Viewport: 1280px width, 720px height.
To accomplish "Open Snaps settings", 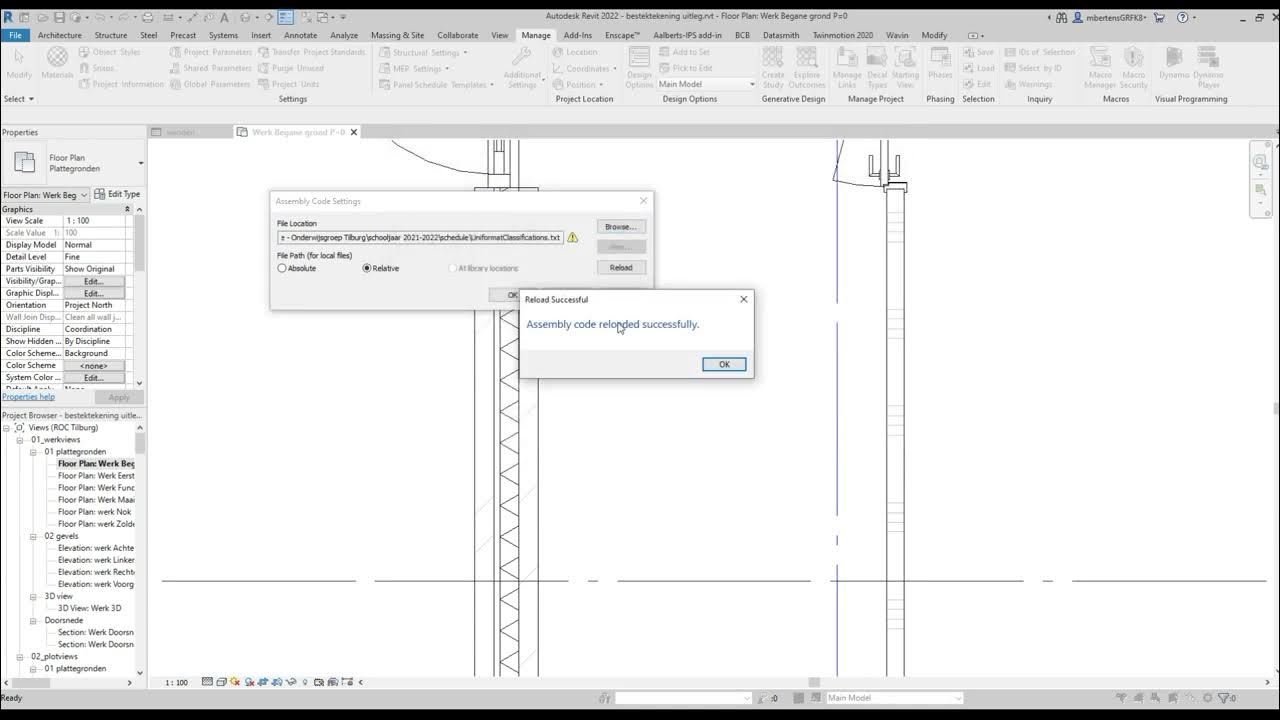I will (x=96, y=68).
